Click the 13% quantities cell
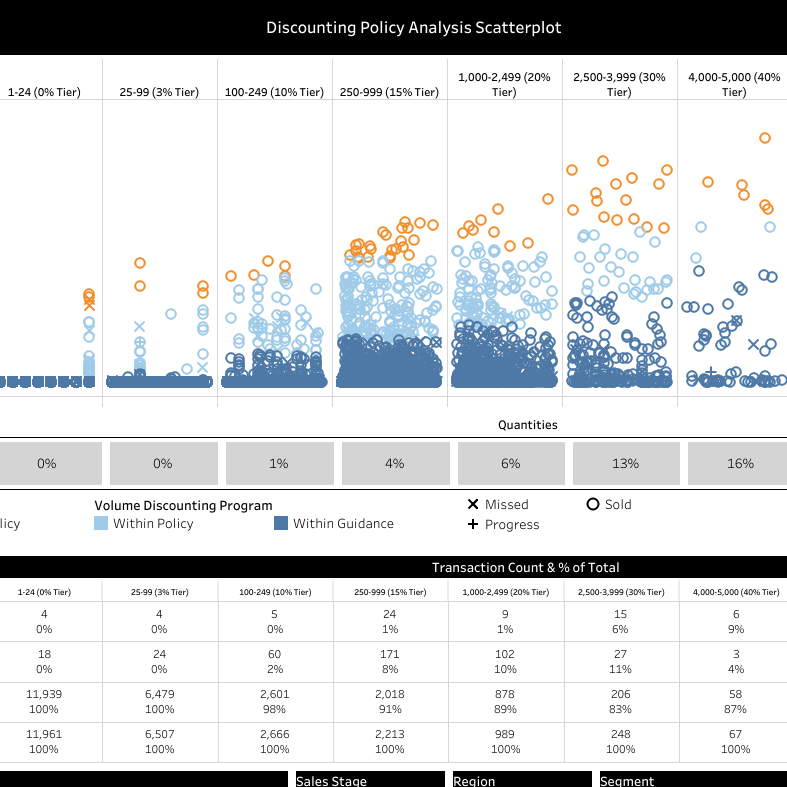The image size is (787, 787). pyautogui.click(x=625, y=463)
